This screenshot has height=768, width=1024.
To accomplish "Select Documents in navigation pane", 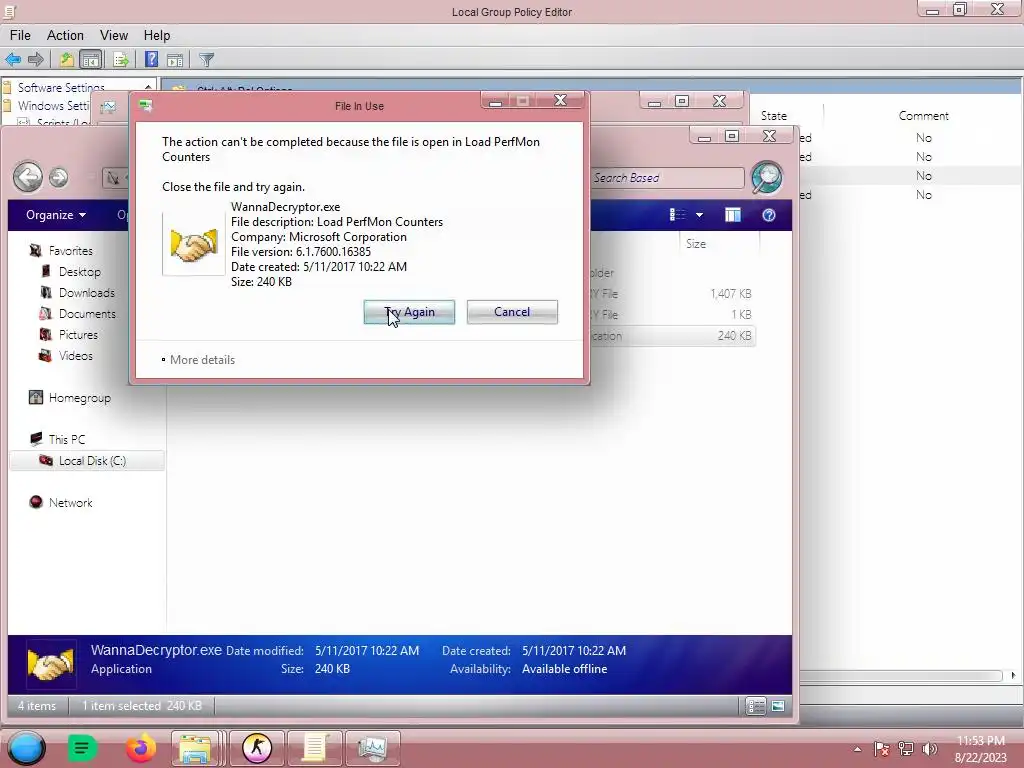I will pos(87,313).
